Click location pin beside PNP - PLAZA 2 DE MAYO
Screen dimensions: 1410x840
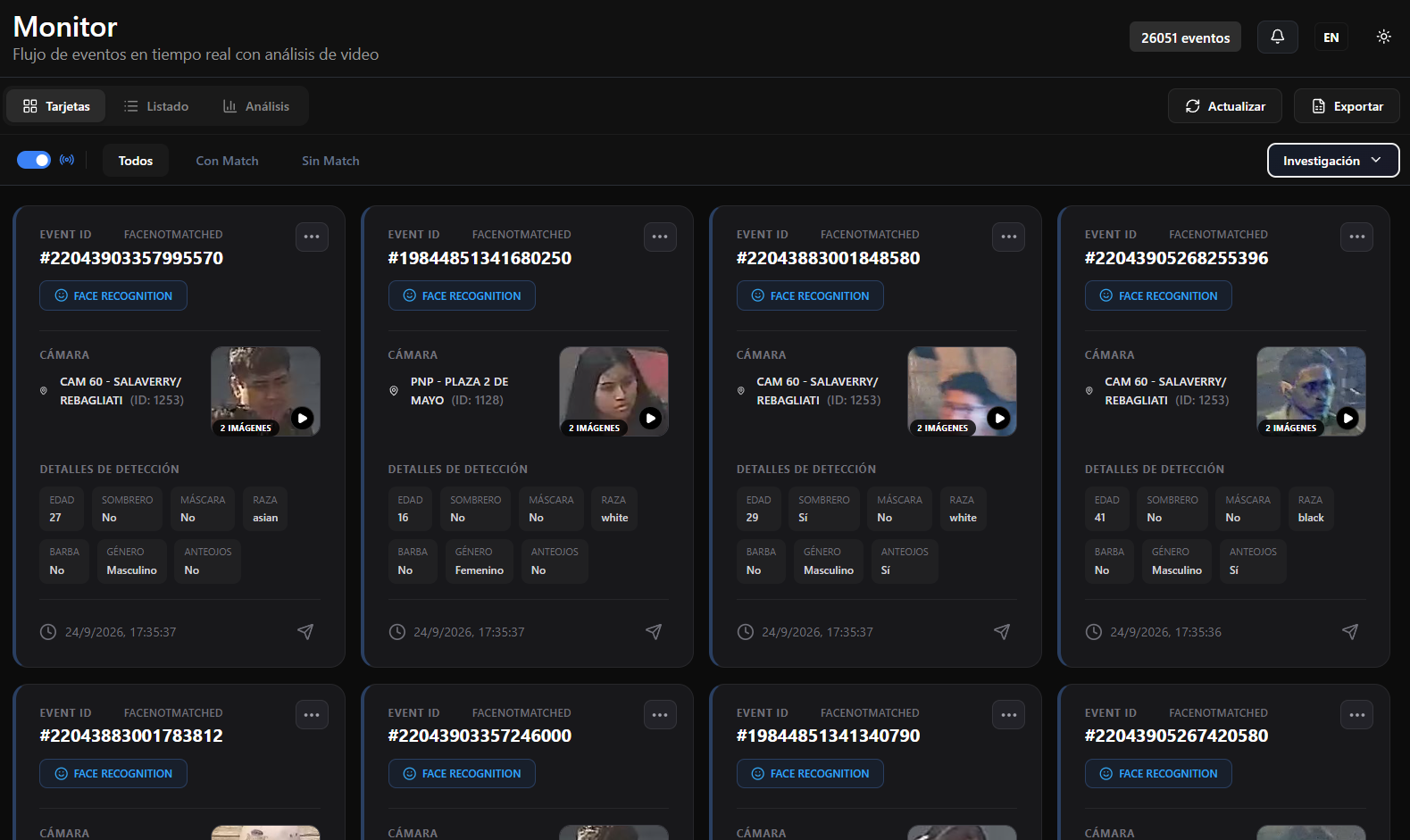(394, 391)
